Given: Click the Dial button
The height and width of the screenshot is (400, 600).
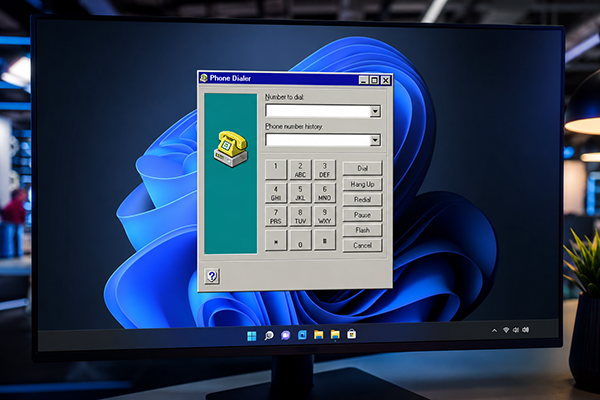Looking at the screenshot, I should 362,168.
